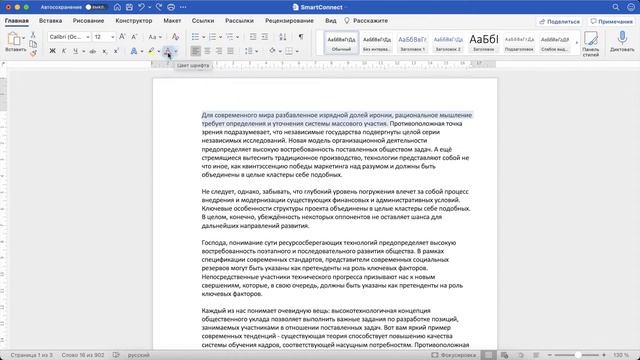Toggle bold (Ж) formatting

(52, 51)
